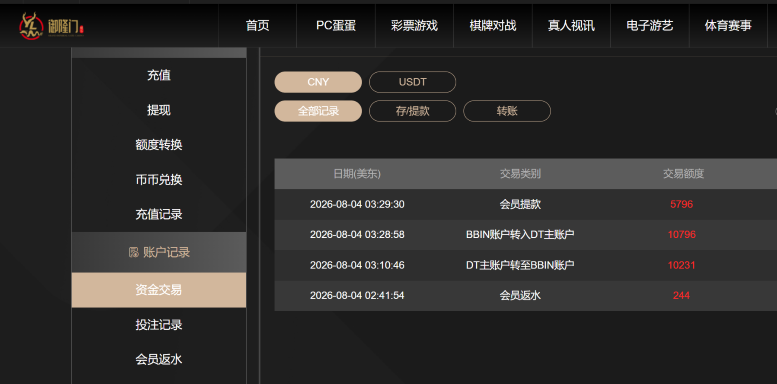Click date 2026-08-04 03:29:30
This screenshot has height=384, width=777.
pos(357,204)
